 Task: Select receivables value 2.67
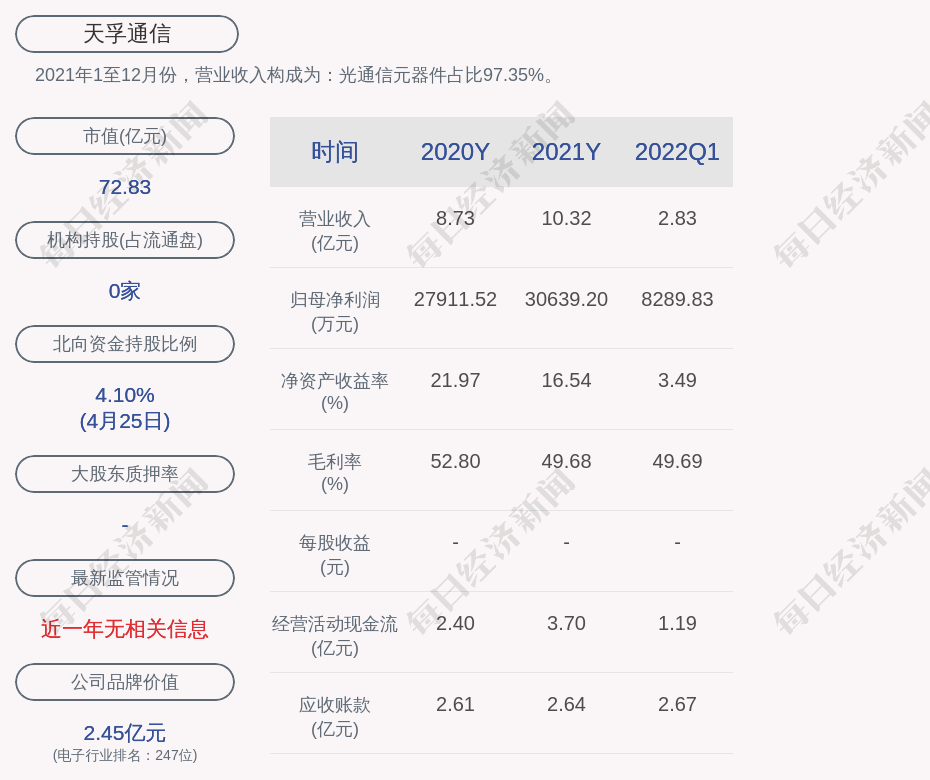click(677, 704)
